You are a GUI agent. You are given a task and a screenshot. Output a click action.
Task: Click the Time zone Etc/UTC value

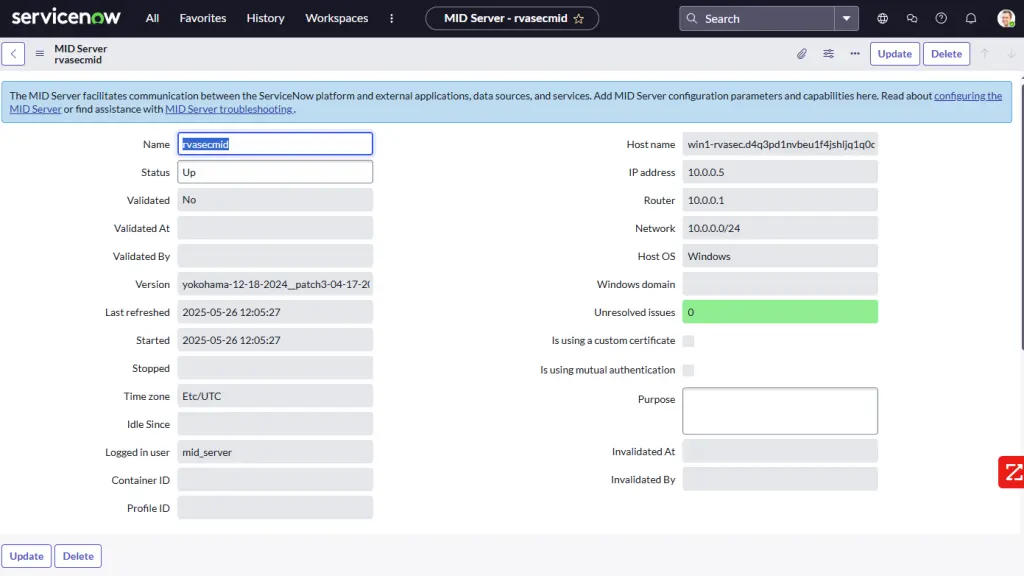[275, 396]
